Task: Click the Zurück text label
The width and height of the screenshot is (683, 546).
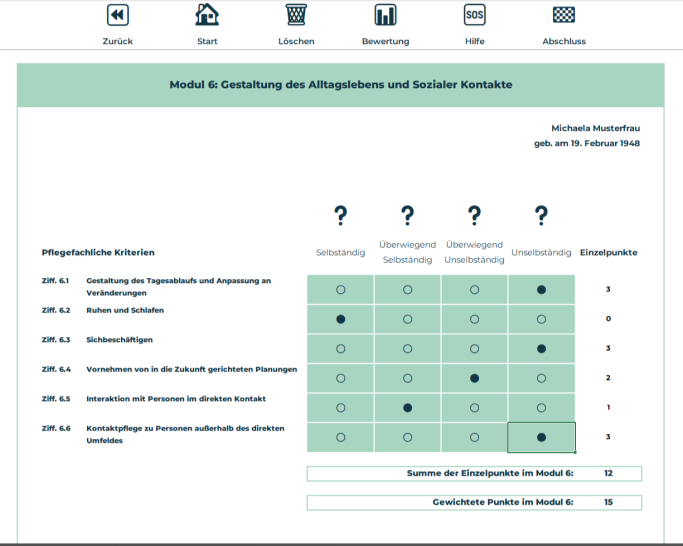Action: click(x=117, y=41)
